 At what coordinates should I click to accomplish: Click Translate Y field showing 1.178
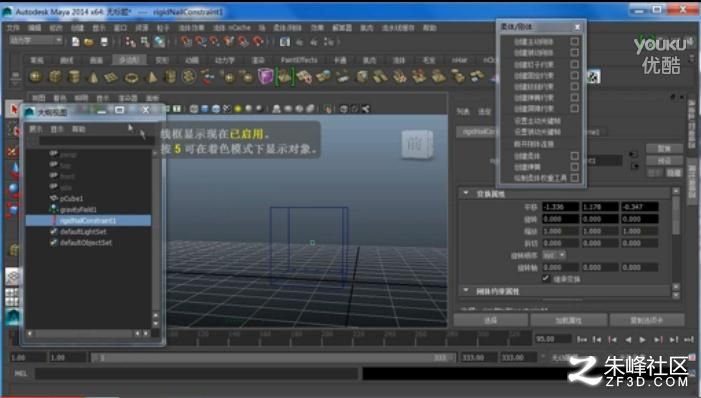(x=600, y=207)
